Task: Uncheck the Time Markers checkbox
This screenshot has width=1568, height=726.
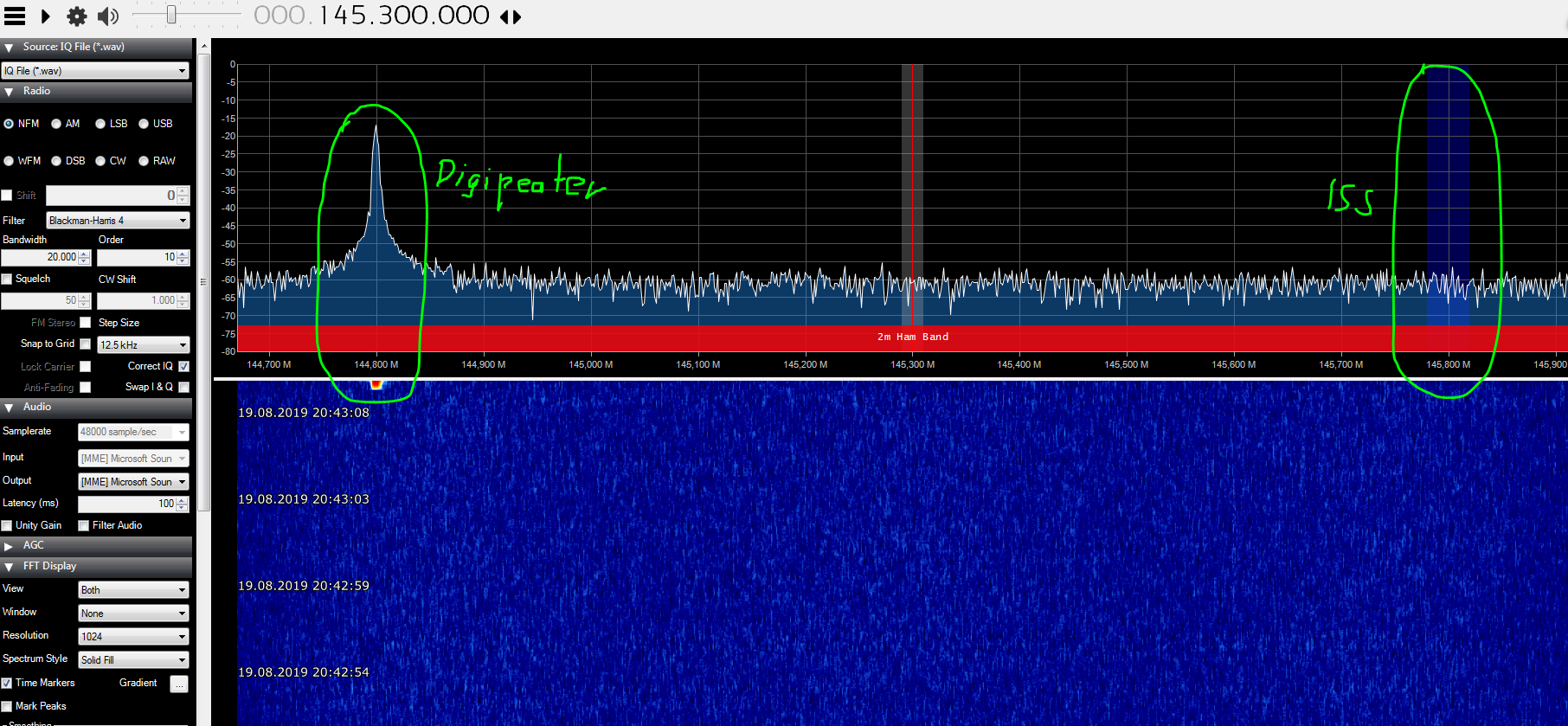Action: pyautogui.click(x=7, y=683)
